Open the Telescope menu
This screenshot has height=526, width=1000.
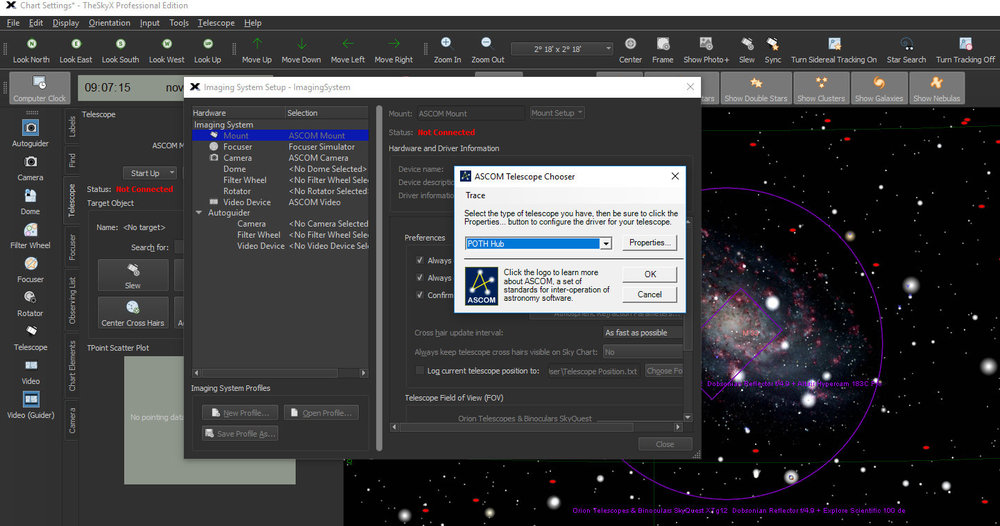[x=216, y=23]
